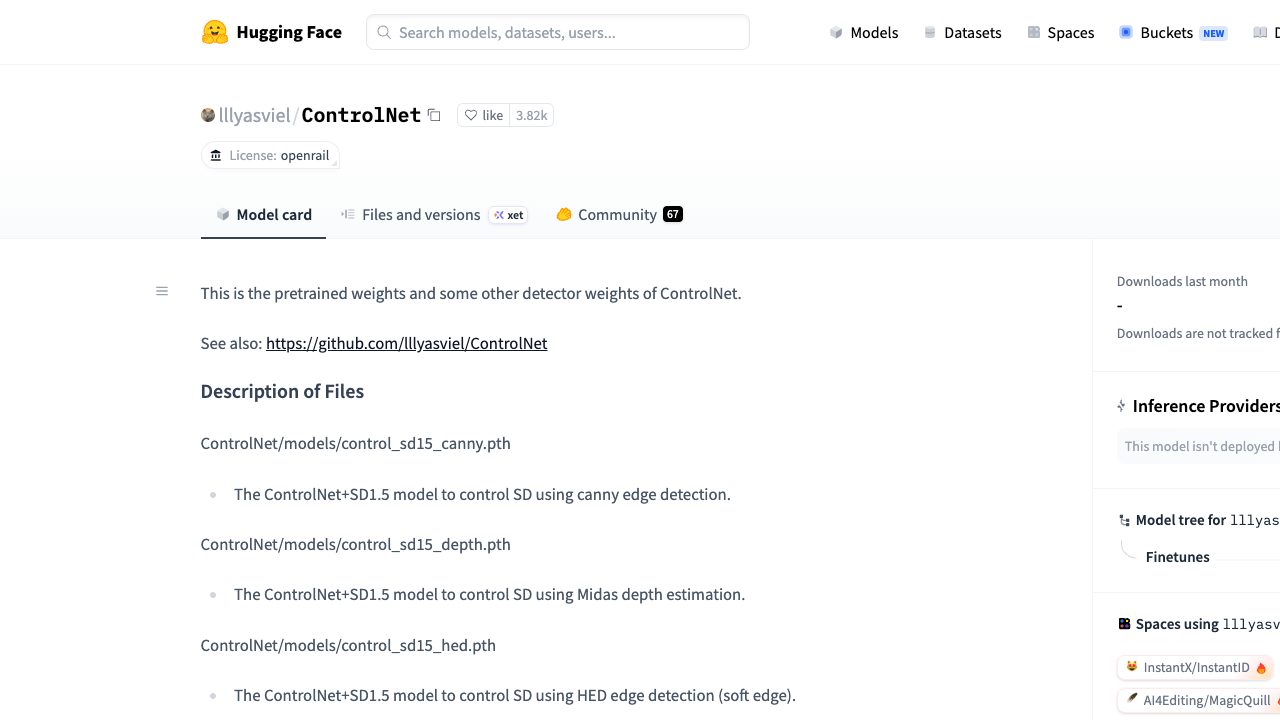Click the Community hands emoji icon

[x=564, y=214]
